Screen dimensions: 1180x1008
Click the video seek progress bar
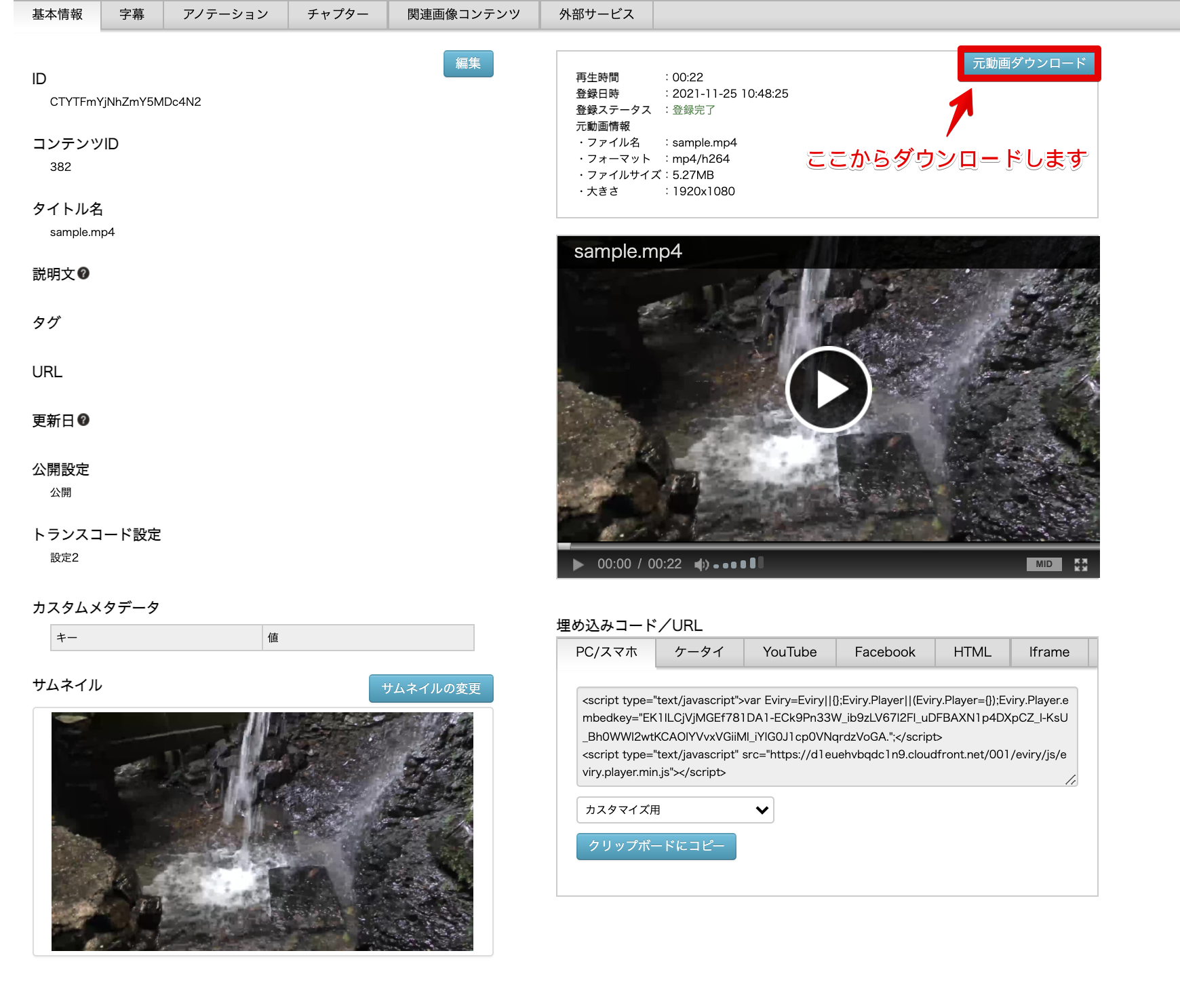828,545
